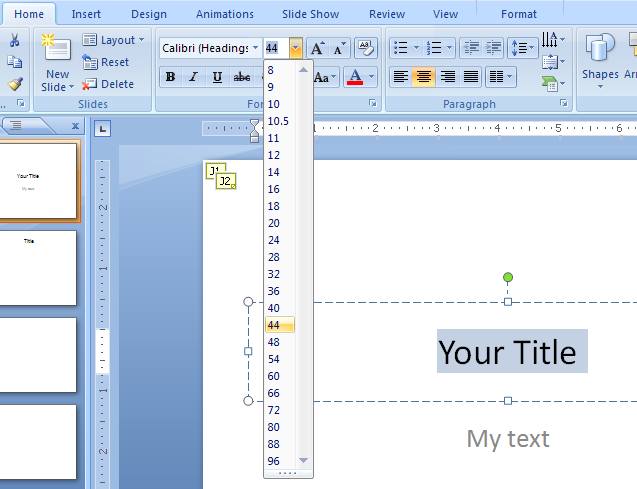Open the Columns dropdown
Viewport: 637px width, 489px height.
[x=501, y=76]
